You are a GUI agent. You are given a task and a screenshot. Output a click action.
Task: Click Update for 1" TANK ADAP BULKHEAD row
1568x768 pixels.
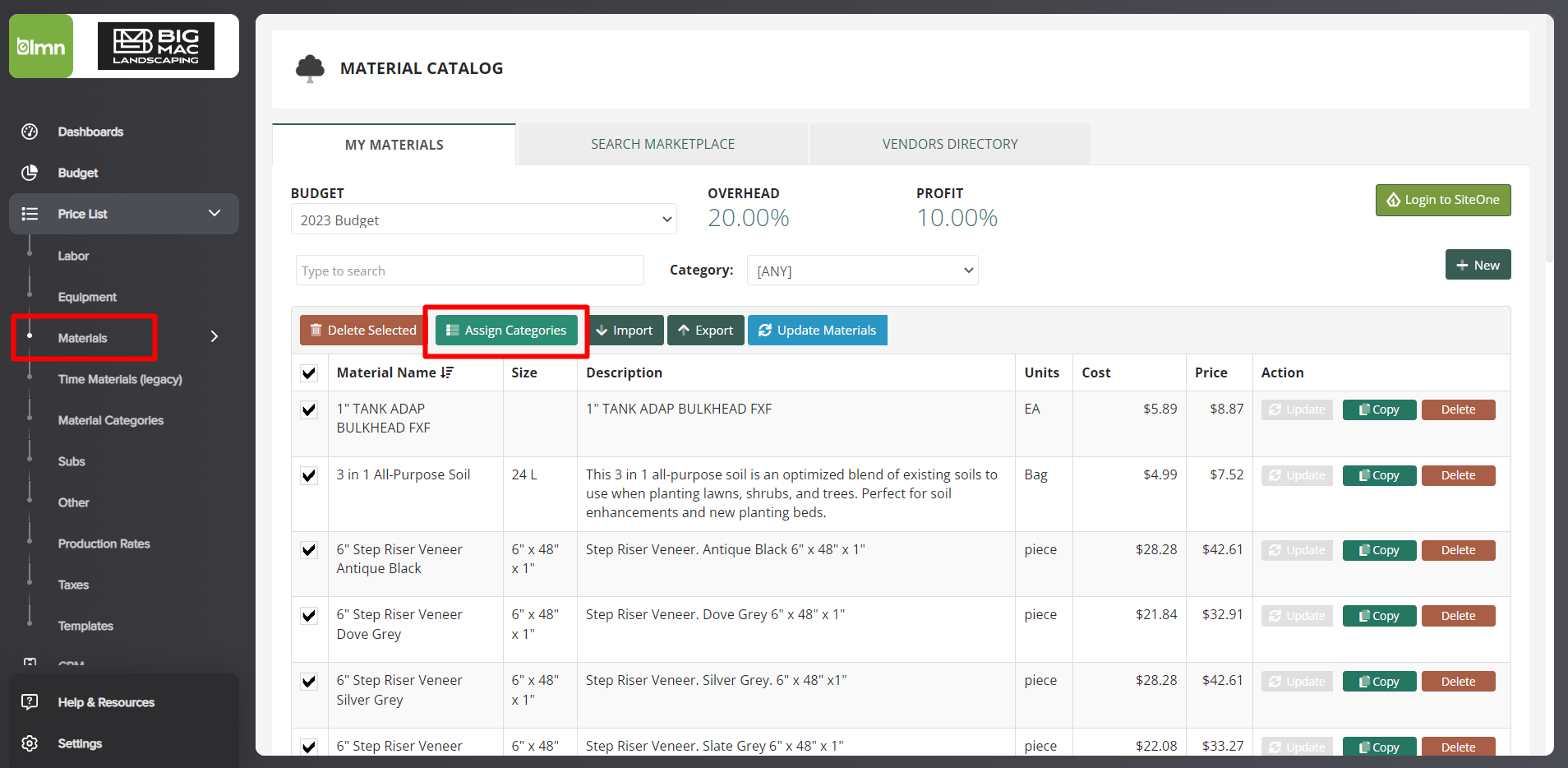coord(1297,409)
